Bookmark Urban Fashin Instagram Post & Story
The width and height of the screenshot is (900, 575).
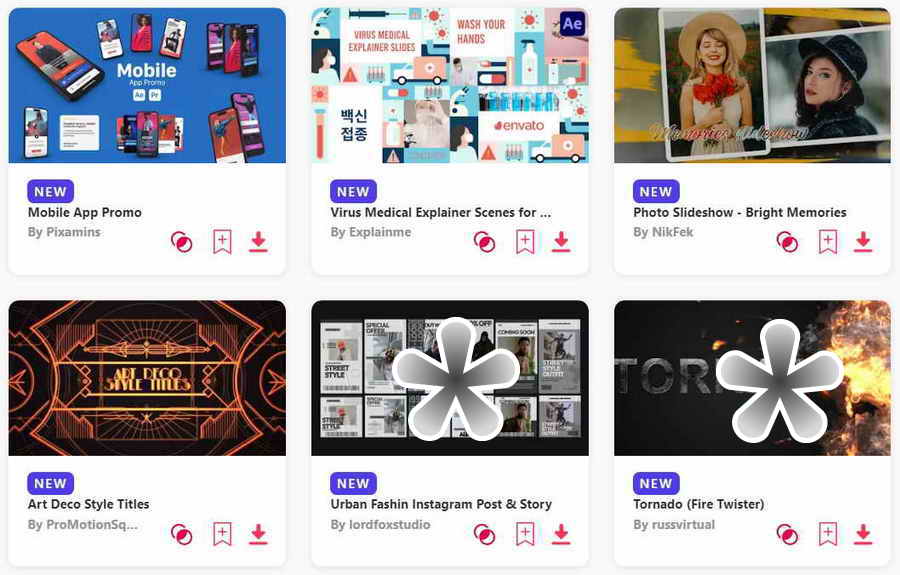(525, 534)
